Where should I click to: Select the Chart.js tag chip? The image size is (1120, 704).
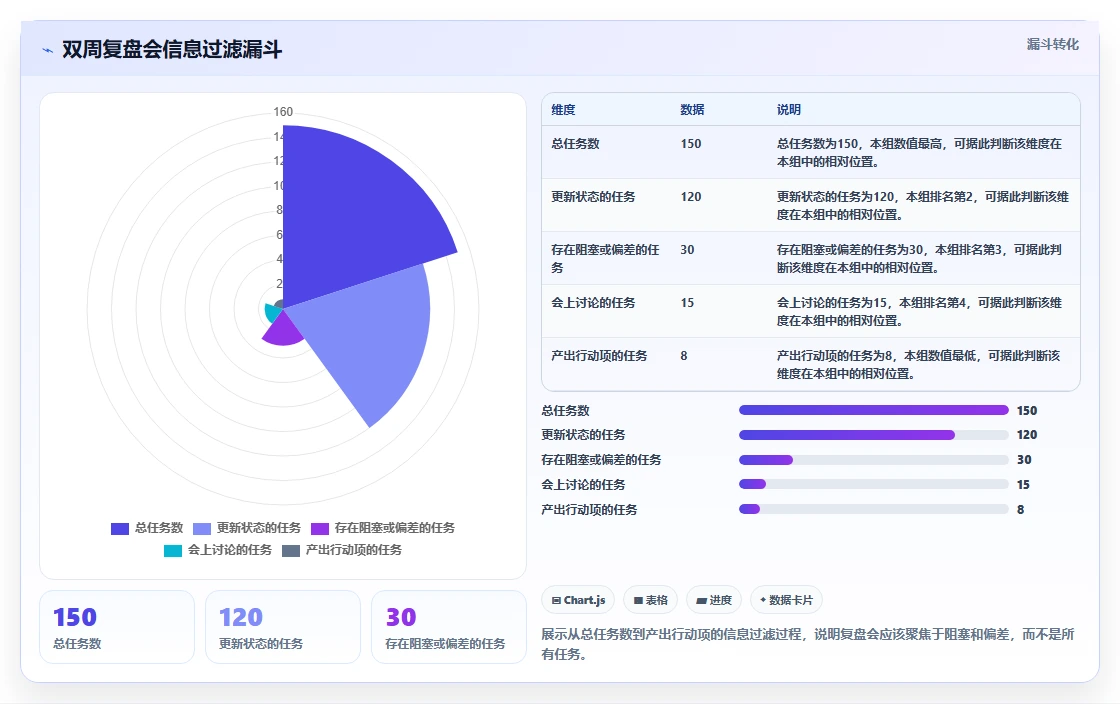pos(578,600)
